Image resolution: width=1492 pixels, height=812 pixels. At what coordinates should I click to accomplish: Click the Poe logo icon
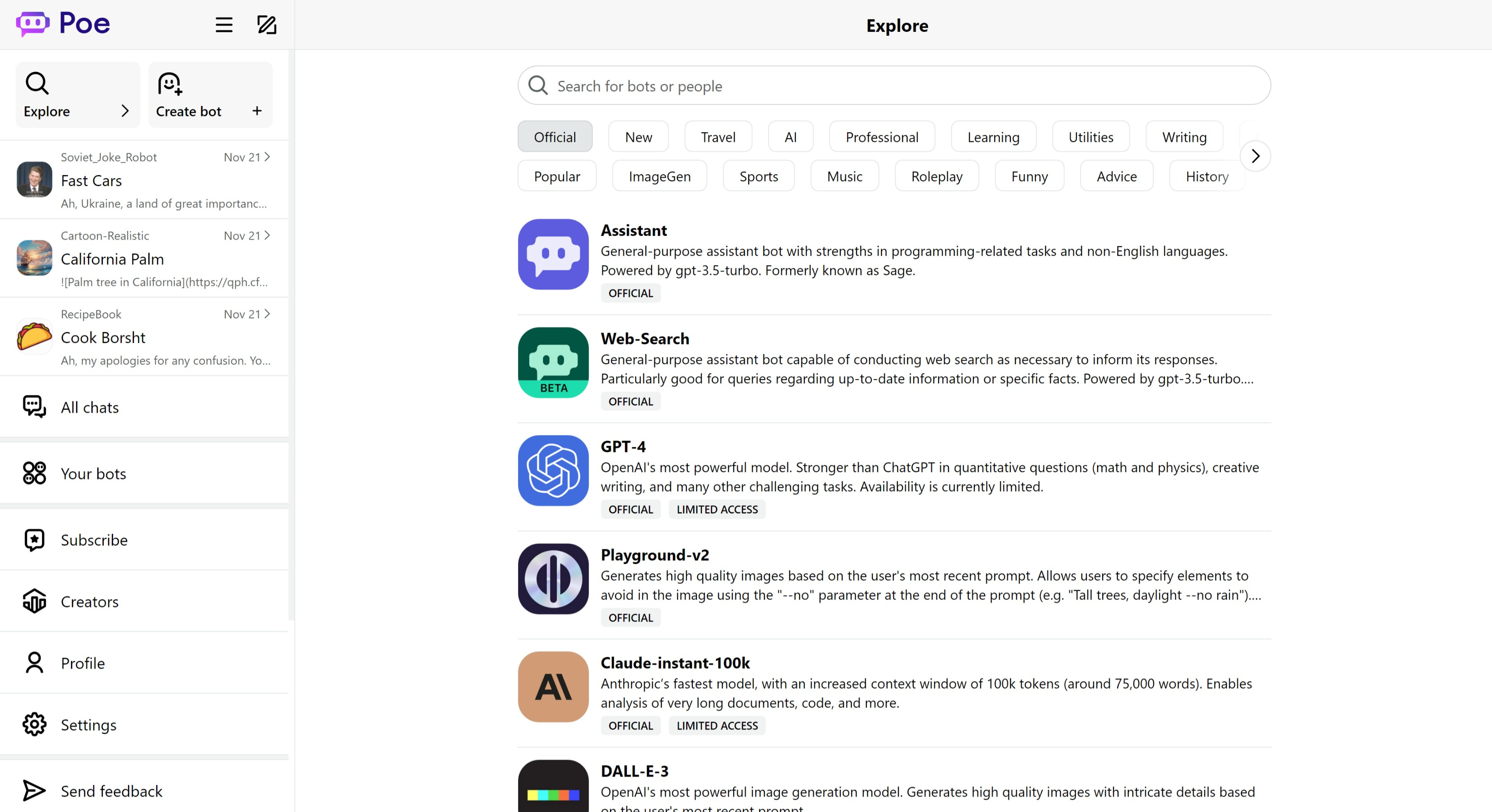[32, 24]
